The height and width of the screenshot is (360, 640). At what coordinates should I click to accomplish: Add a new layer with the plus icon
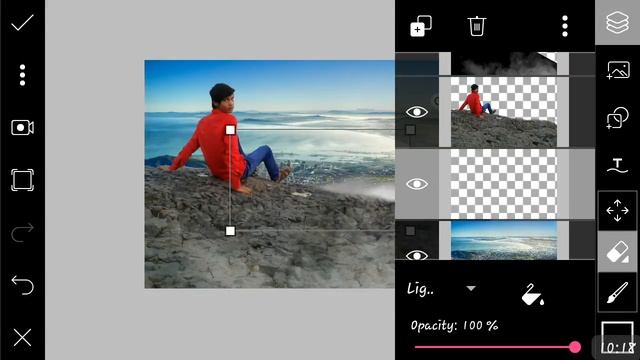pyautogui.click(x=421, y=26)
